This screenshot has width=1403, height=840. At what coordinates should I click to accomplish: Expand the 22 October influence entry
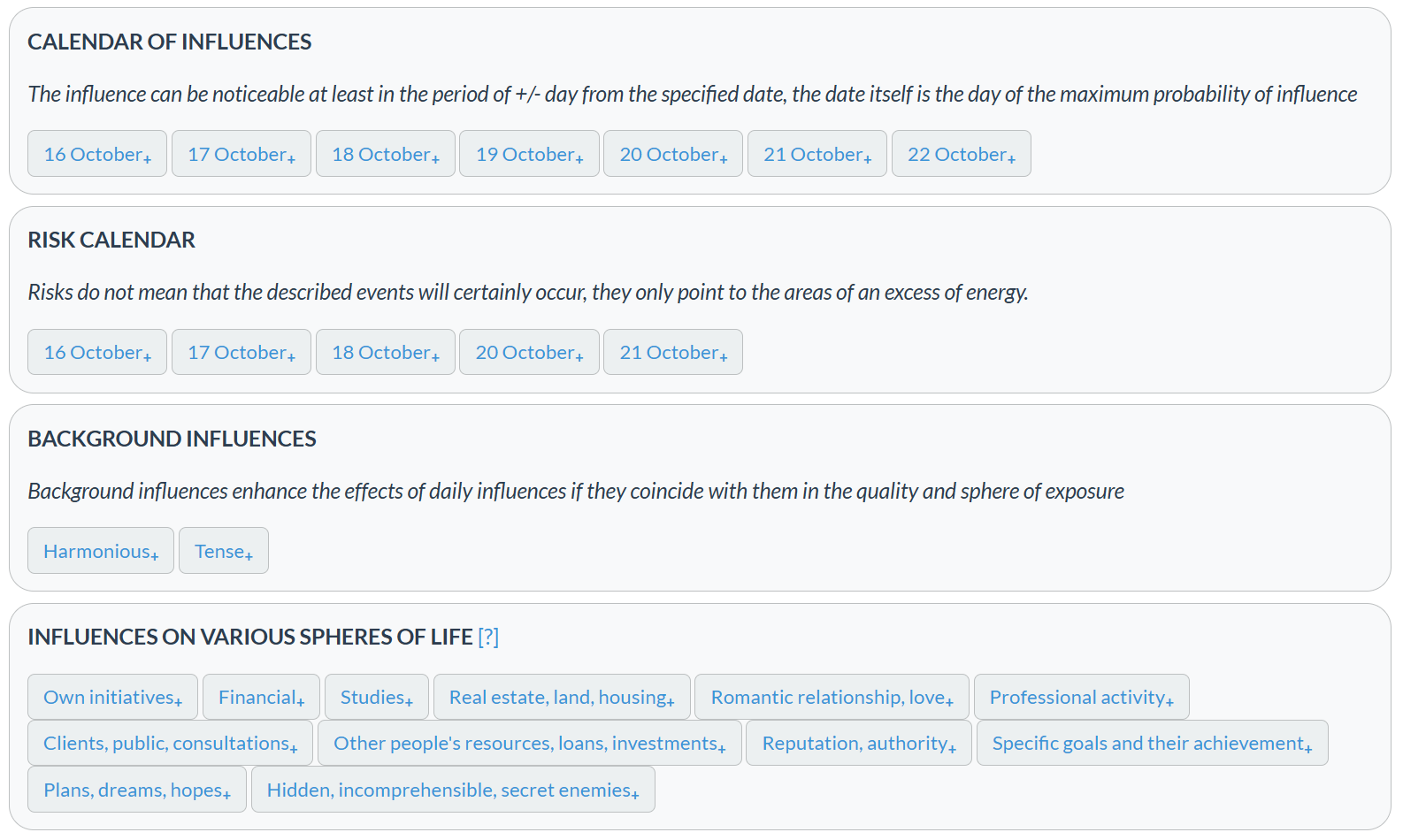(x=961, y=153)
